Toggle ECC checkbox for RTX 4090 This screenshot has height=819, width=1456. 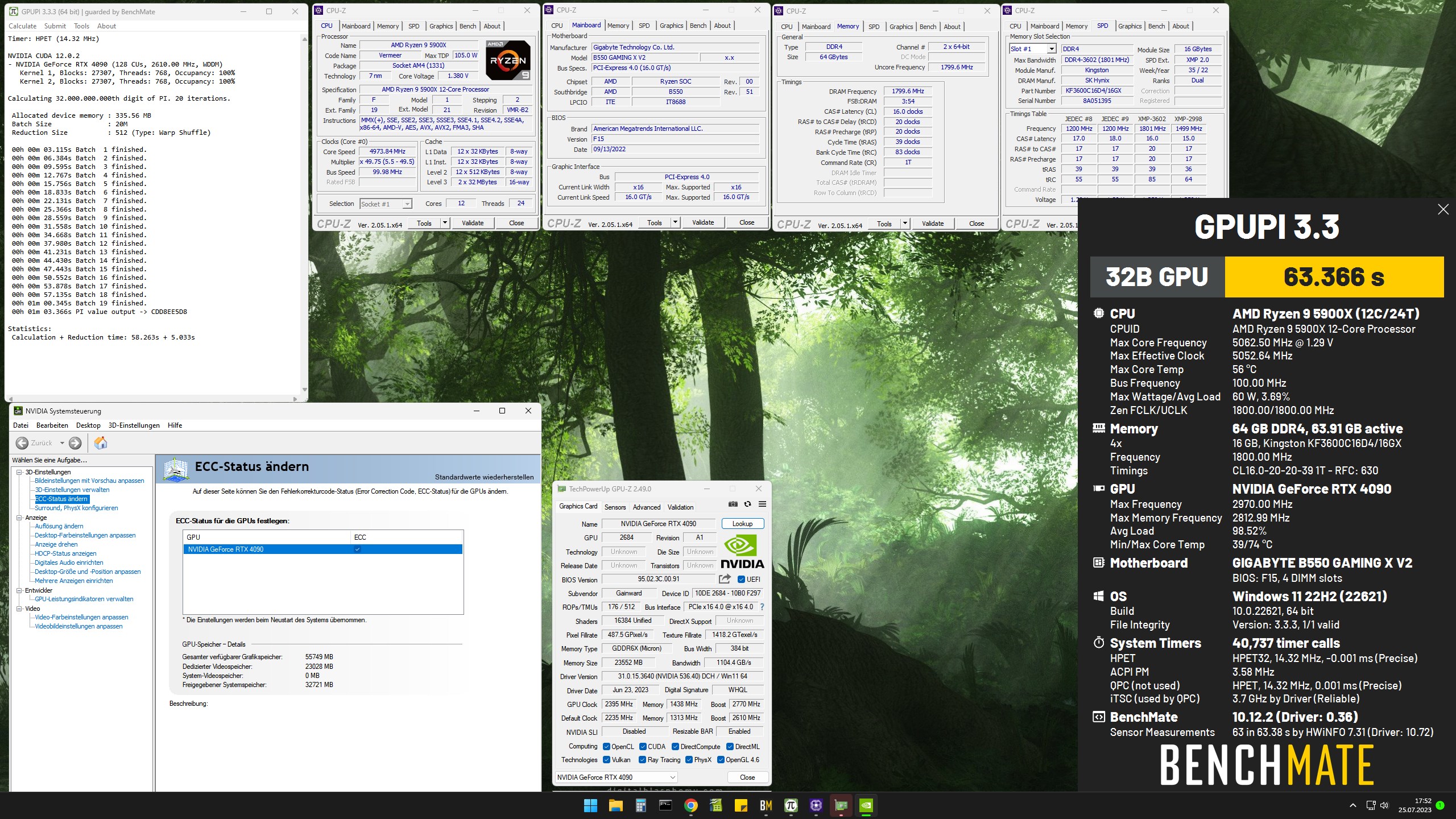(x=357, y=549)
